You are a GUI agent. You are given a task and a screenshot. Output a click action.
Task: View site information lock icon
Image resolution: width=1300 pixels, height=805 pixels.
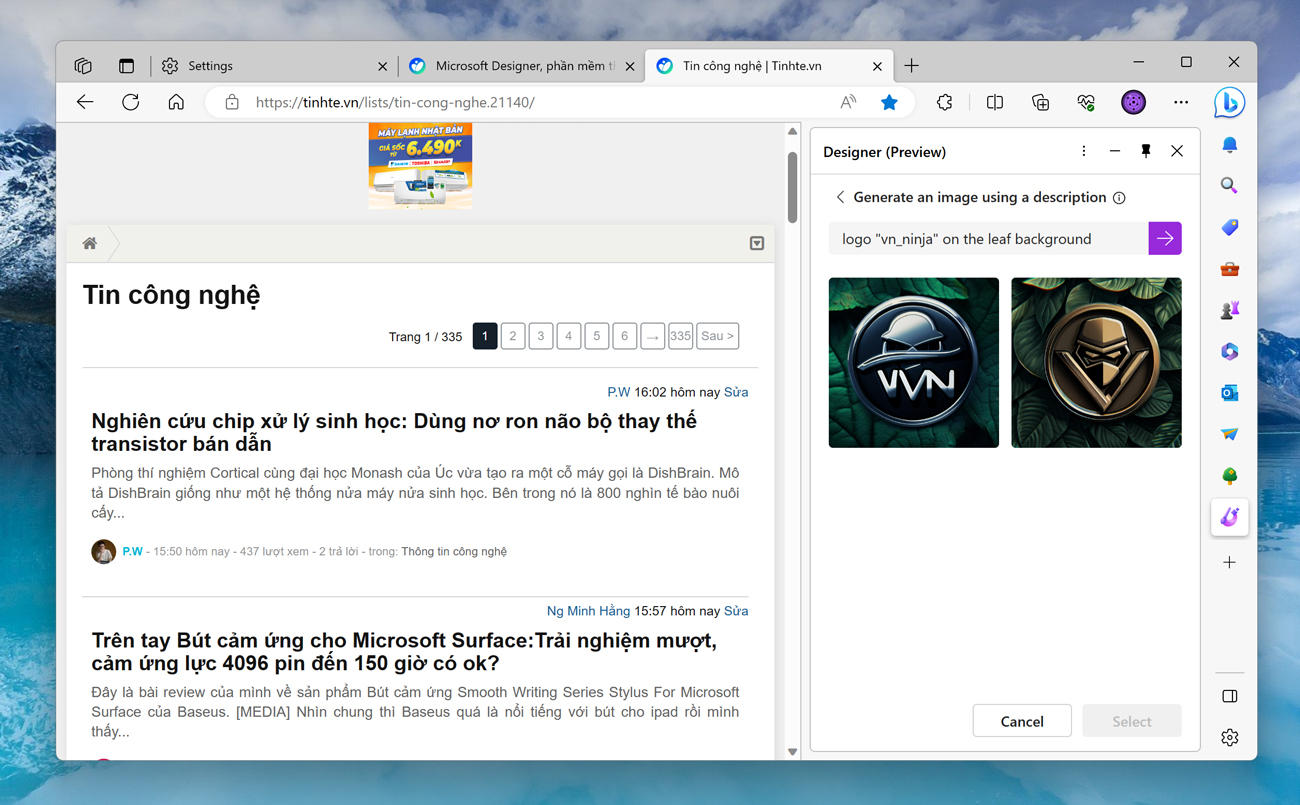click(x=232, y=102)
